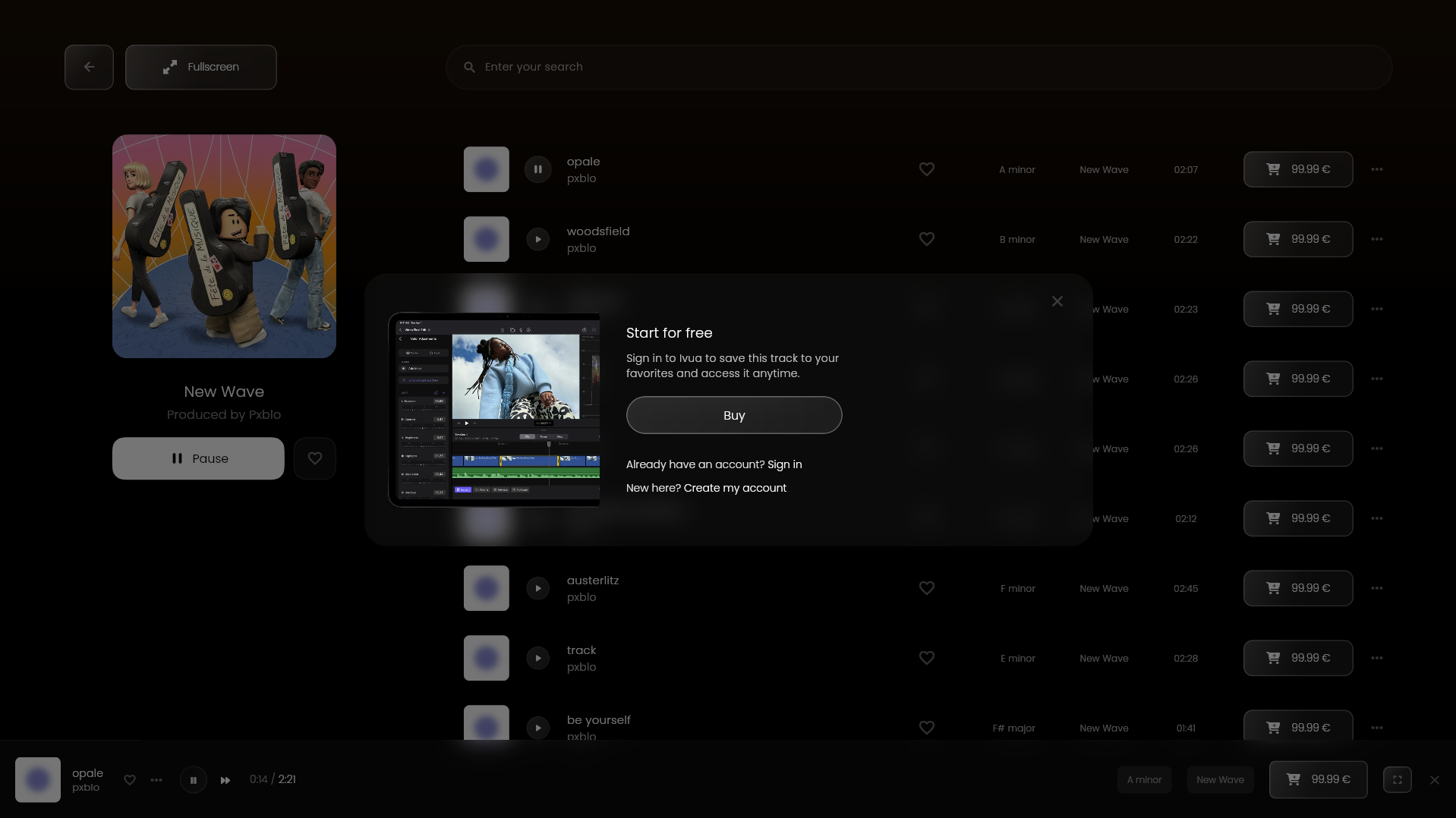Click the video editor preview image in dialog
This screenshot has height=818, width=1456.
(x=494, y=410)
